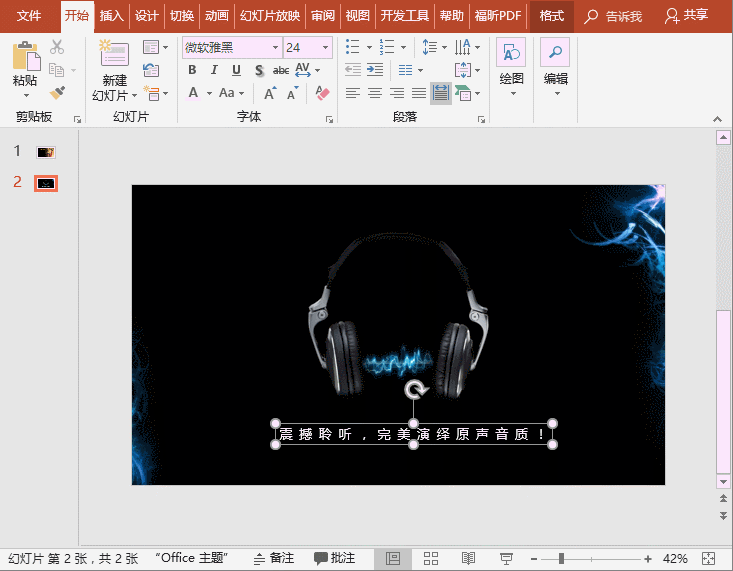Open Paragraph dialog box launcher
Screen dimensions: 733x571
click(481, 120)
